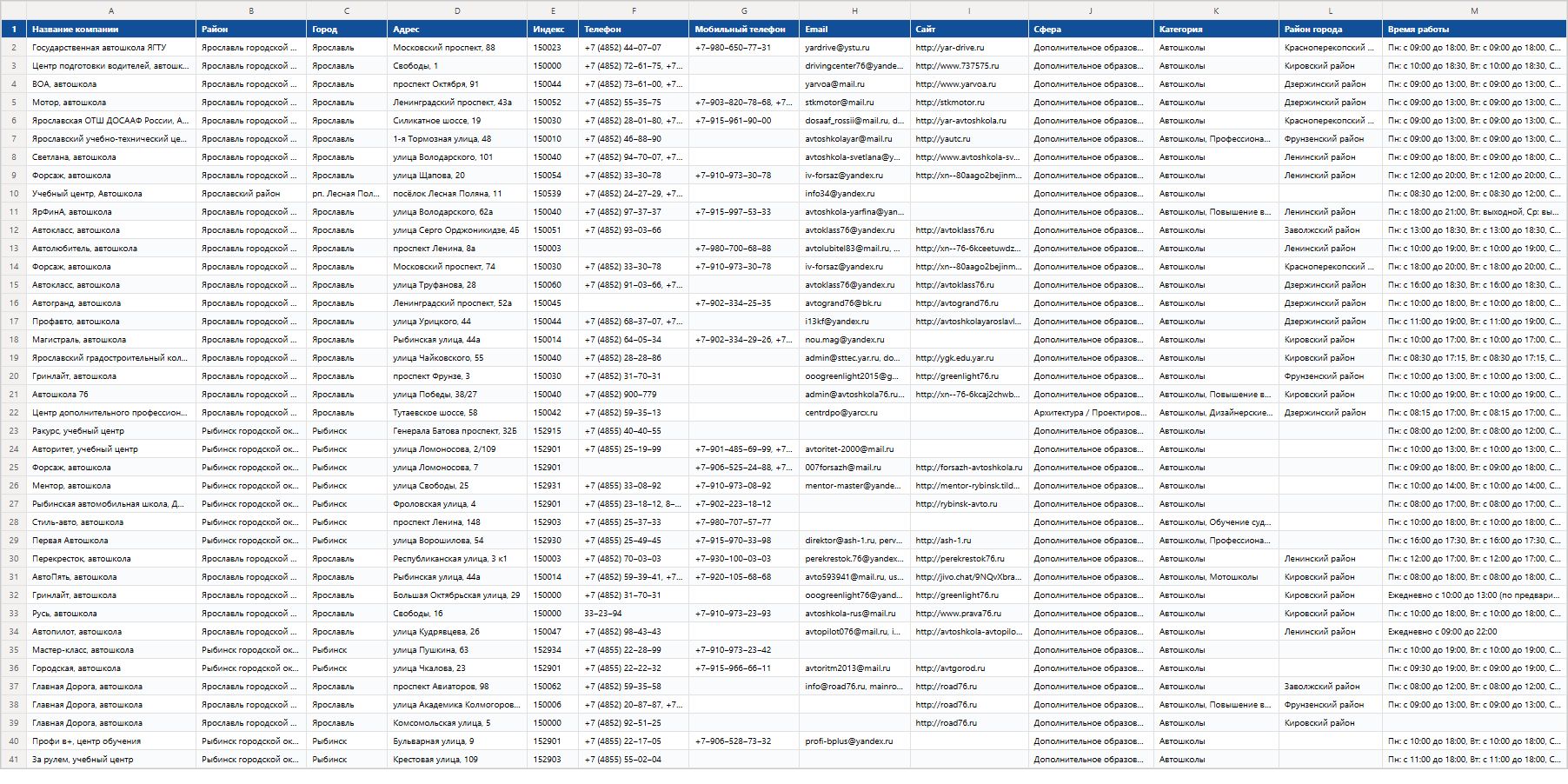Click the 'Район города' header cell

pyautogui.click(x=1331, y=29)
